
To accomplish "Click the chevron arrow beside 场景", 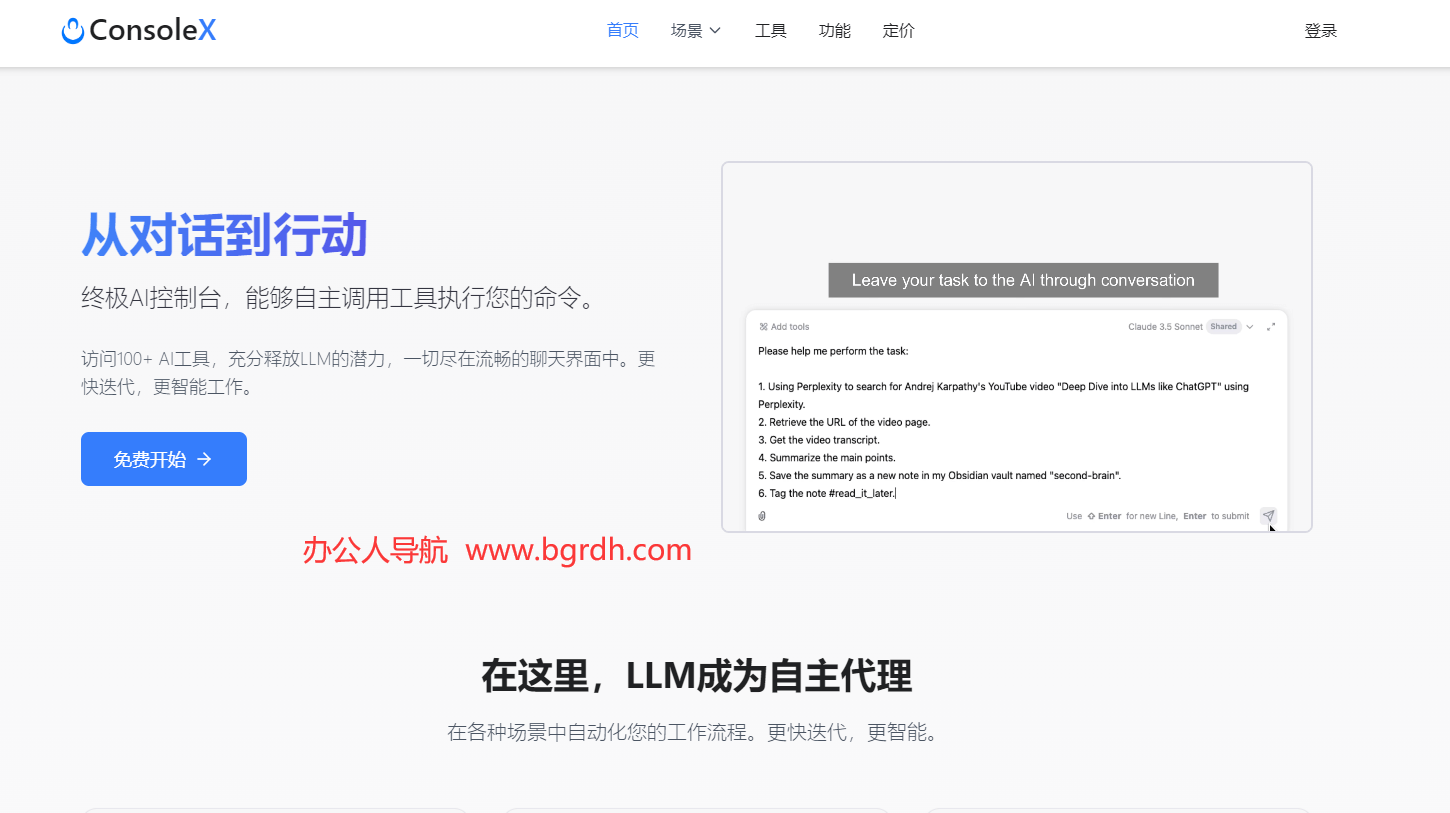I will (x=715, y=31).
